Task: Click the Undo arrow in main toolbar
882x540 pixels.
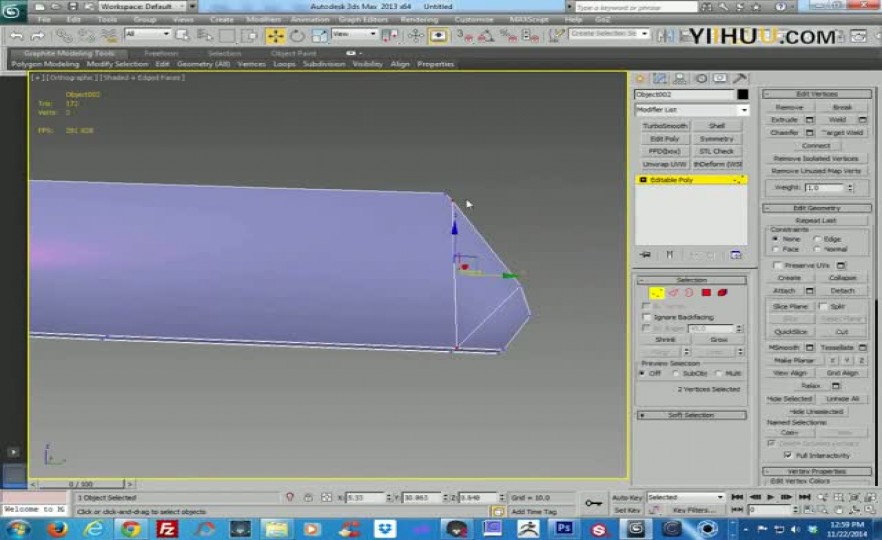Action: (17, 36)
